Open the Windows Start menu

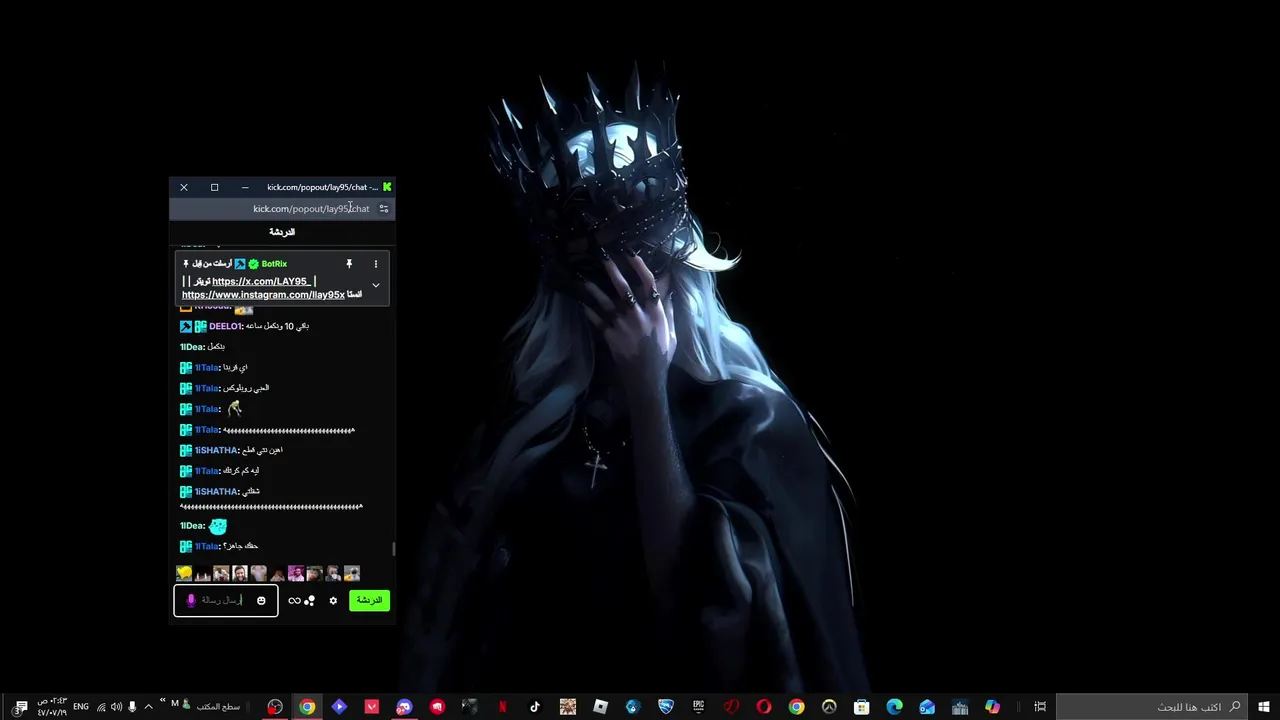[1264, 706]
